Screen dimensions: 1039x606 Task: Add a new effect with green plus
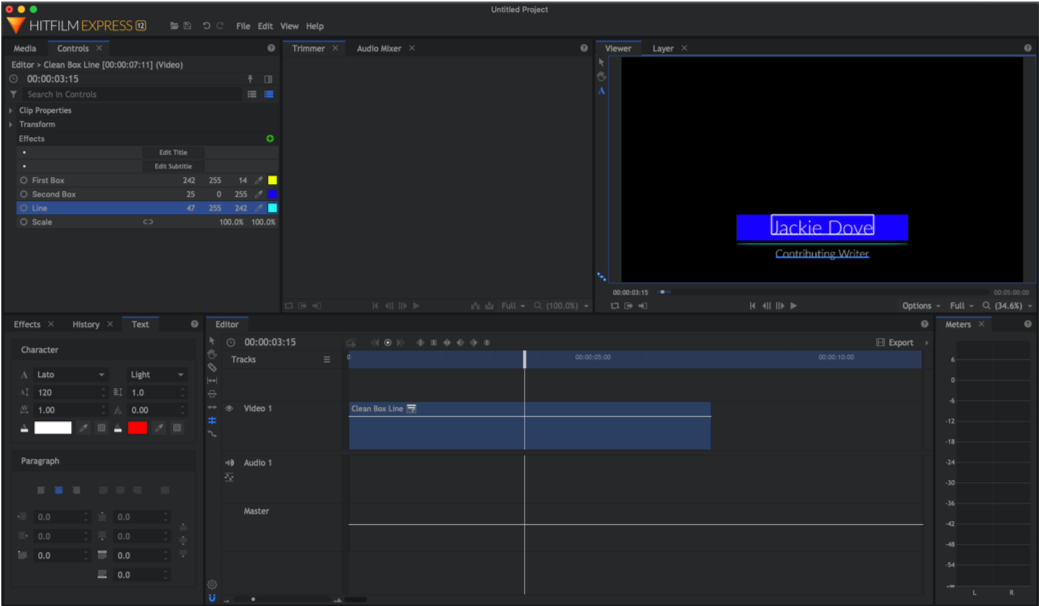tap(270, 138)
